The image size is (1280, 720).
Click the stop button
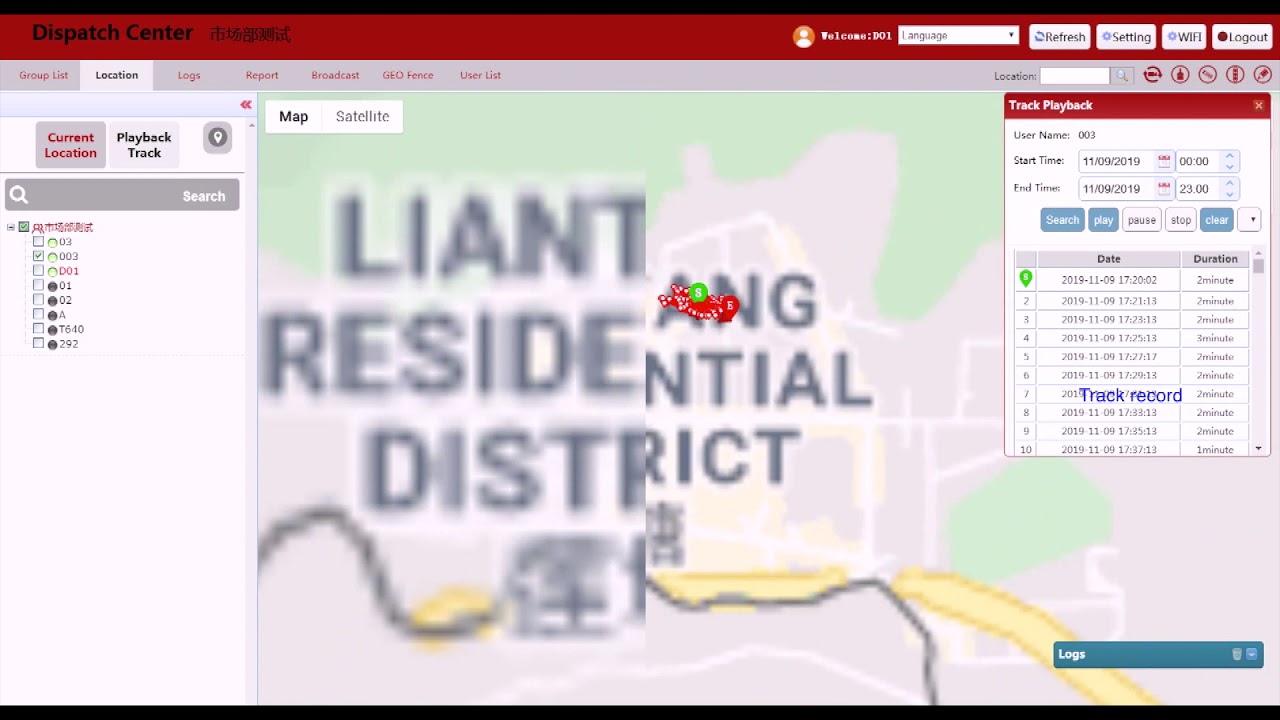(x=1181, y=220)
